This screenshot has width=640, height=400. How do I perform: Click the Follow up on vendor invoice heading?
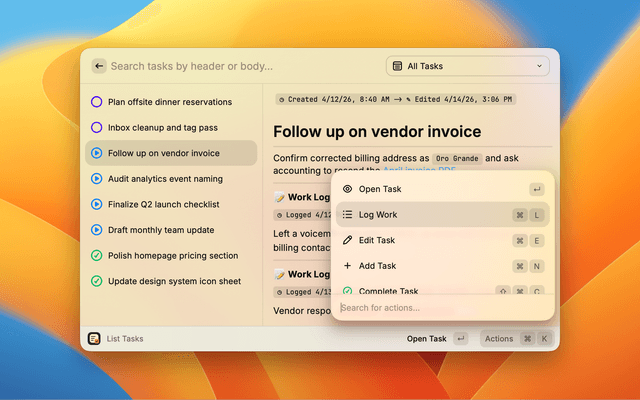pos(377,131)
